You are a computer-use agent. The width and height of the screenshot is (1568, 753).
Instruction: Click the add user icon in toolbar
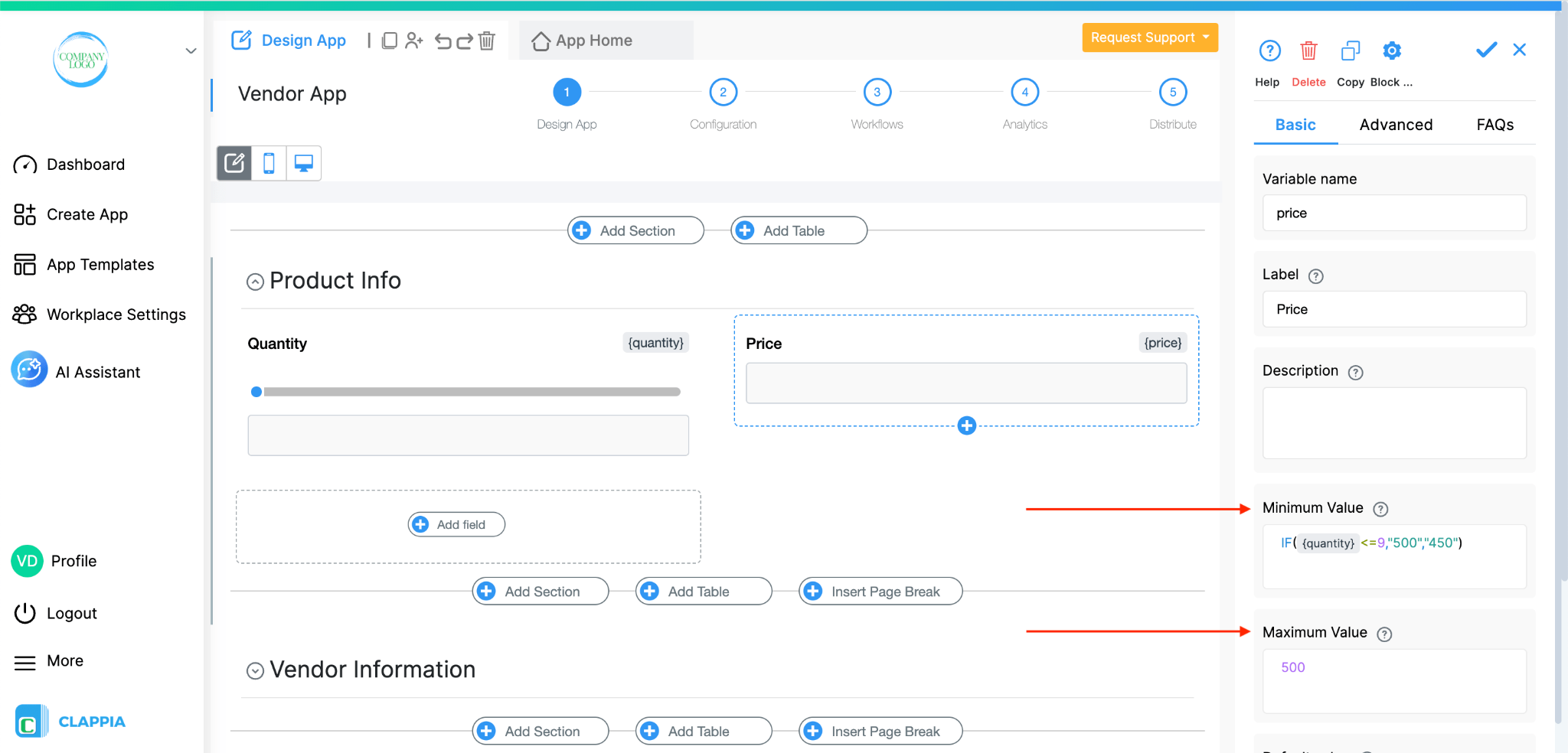414,41
